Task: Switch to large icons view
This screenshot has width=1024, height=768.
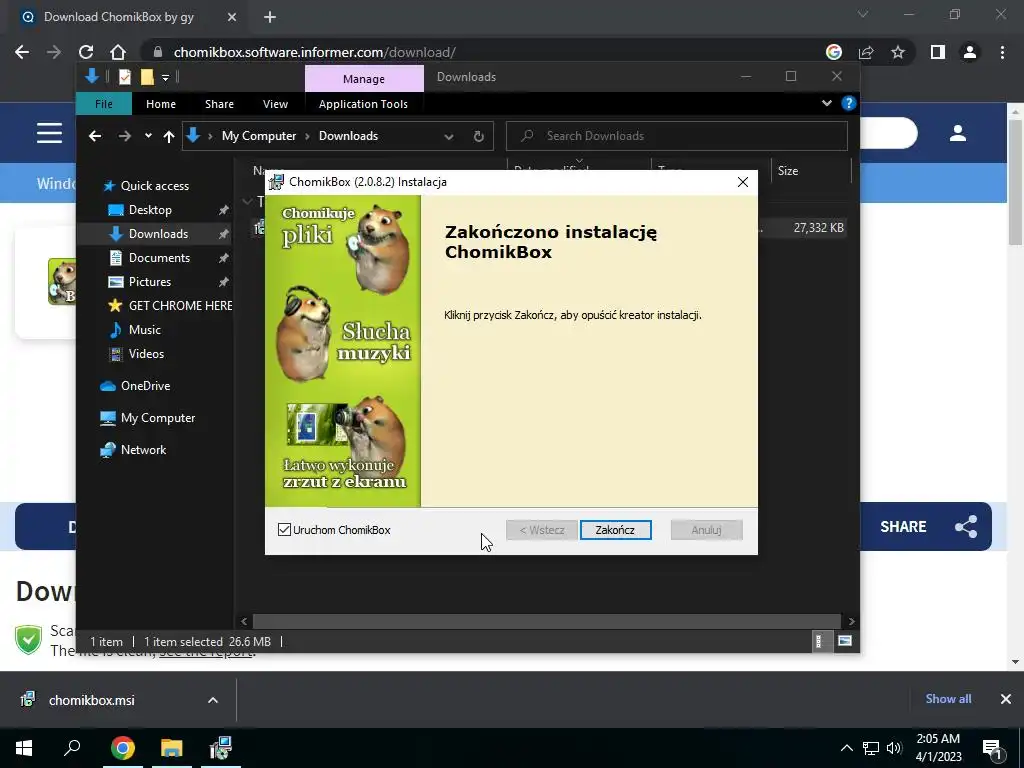Action: pyautogui.click(x=844, y=641)
